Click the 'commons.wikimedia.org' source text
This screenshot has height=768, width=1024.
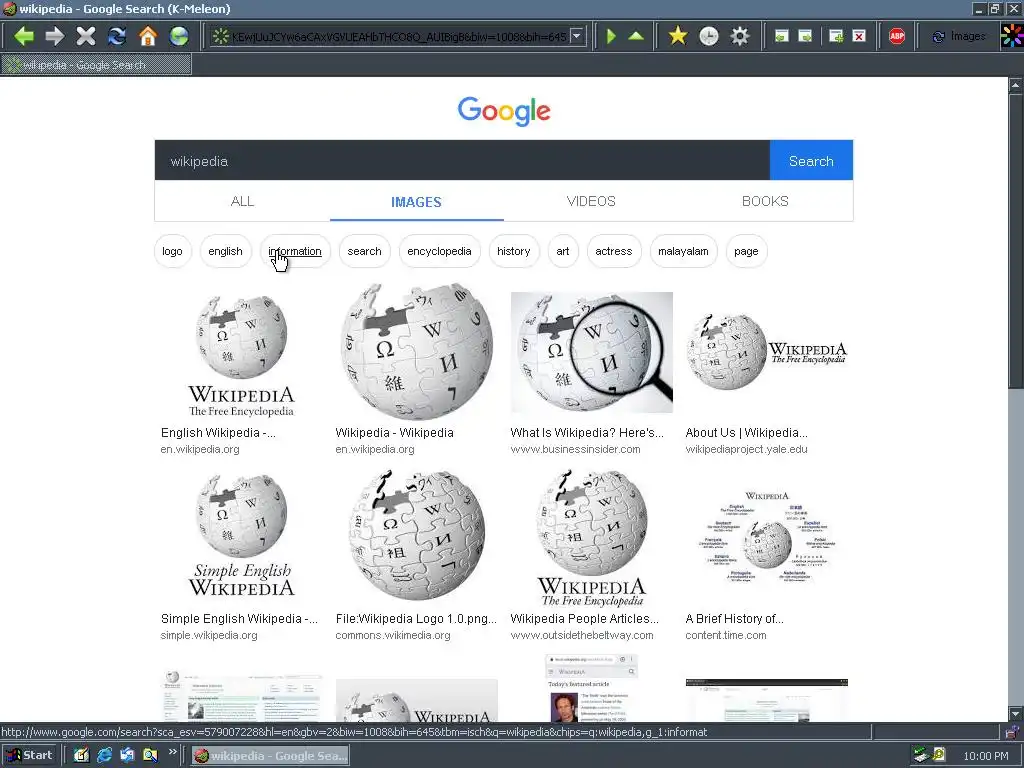(393, 635)
